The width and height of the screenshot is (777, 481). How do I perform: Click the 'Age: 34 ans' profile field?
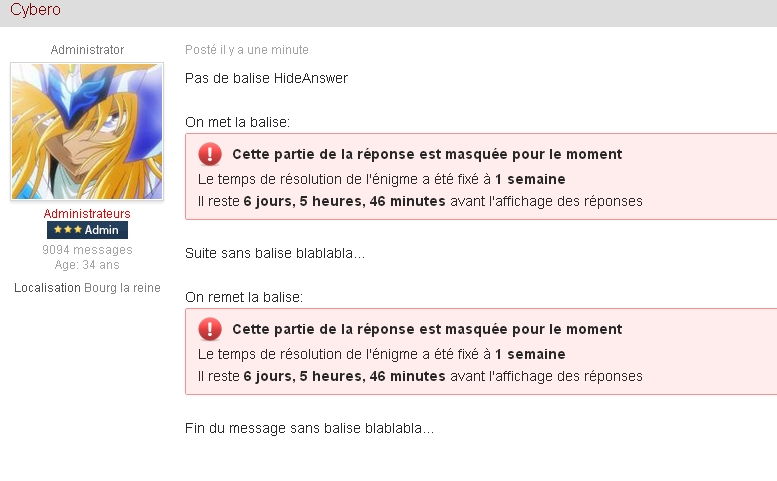[x=87, y=265]
